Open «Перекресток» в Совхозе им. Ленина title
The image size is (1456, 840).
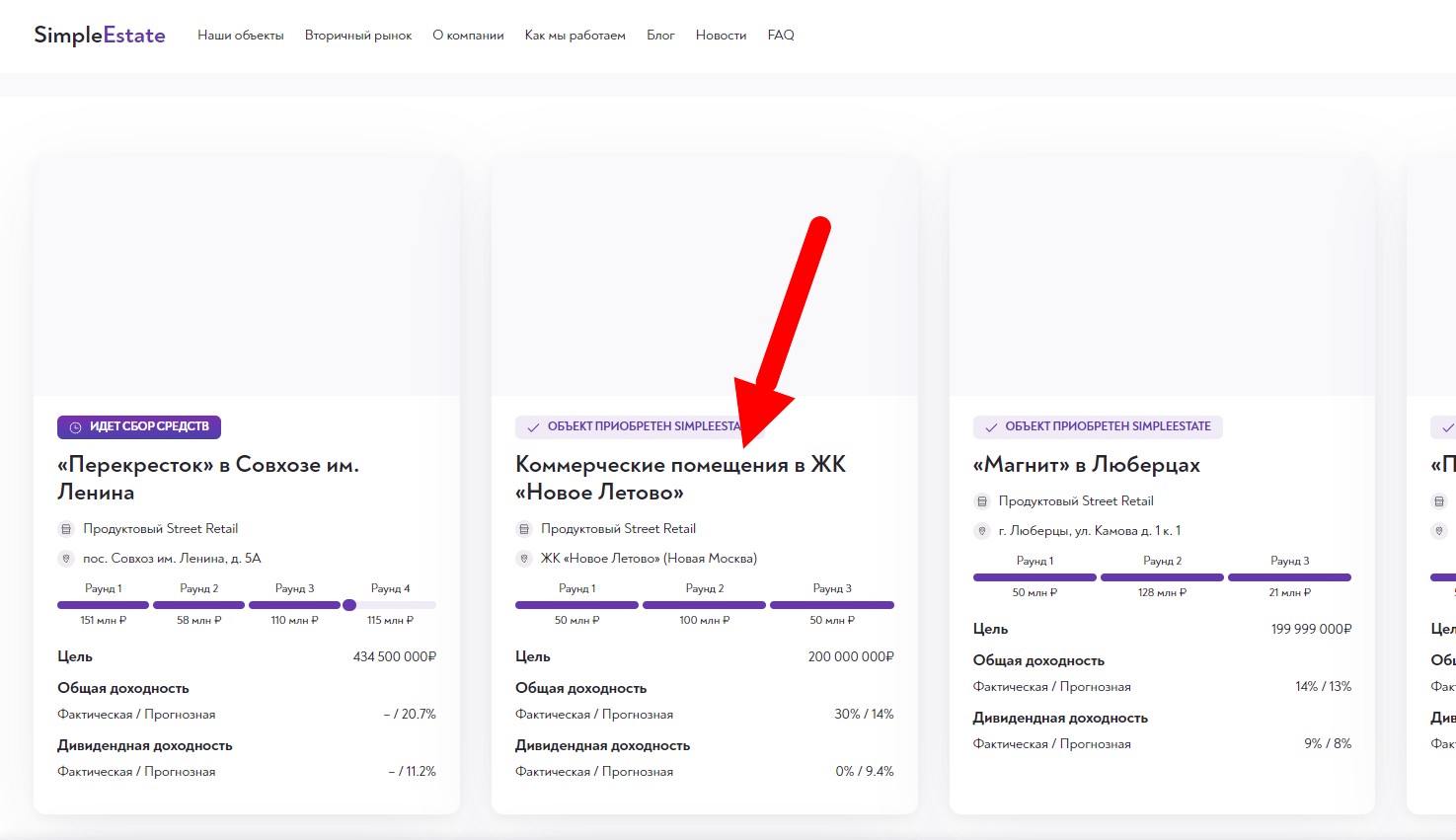coord(207,478)
